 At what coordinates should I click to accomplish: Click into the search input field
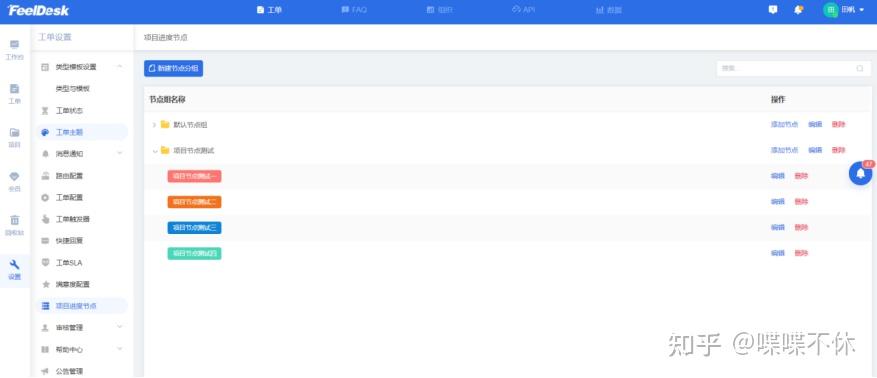pyautogui.click(x=793, y=68)
